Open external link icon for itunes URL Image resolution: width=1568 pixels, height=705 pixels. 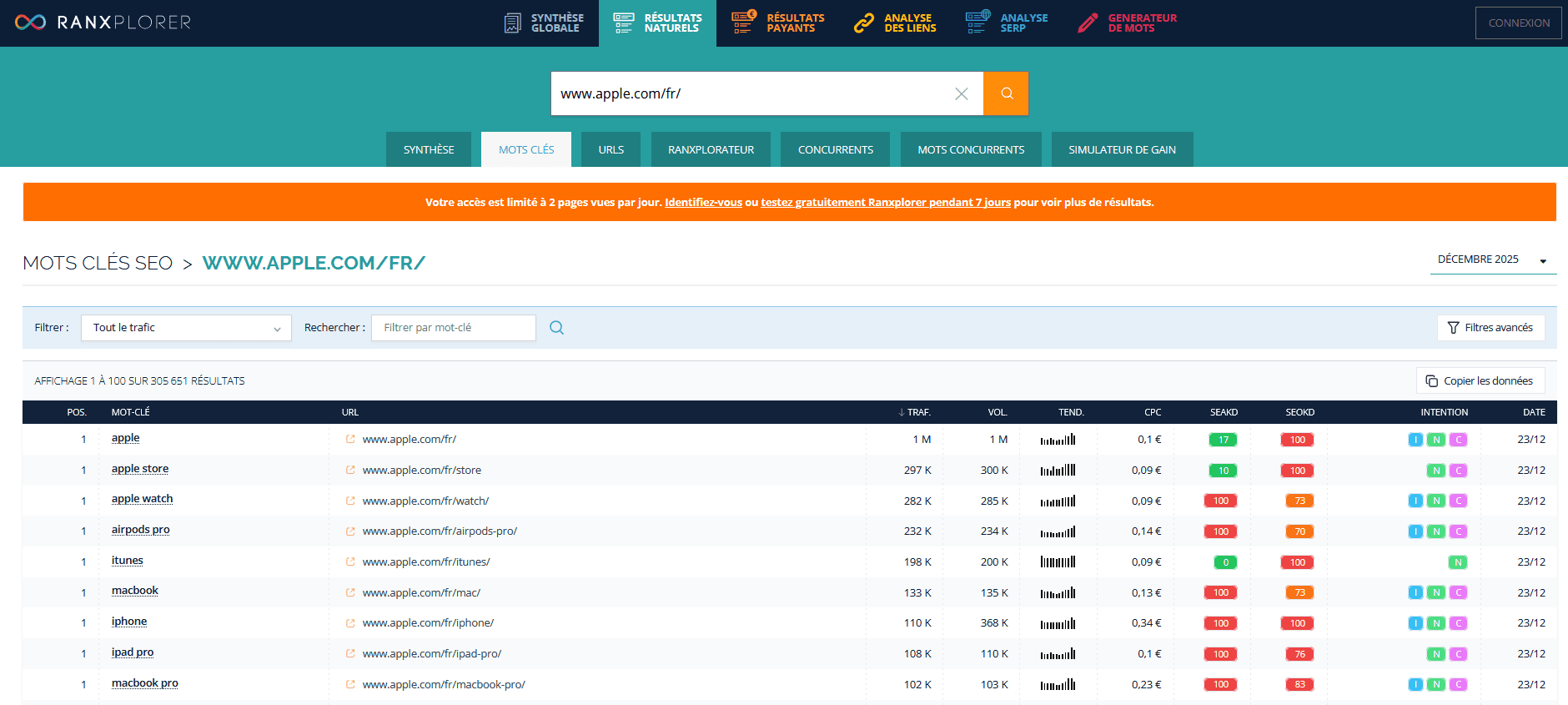point(350,562)
